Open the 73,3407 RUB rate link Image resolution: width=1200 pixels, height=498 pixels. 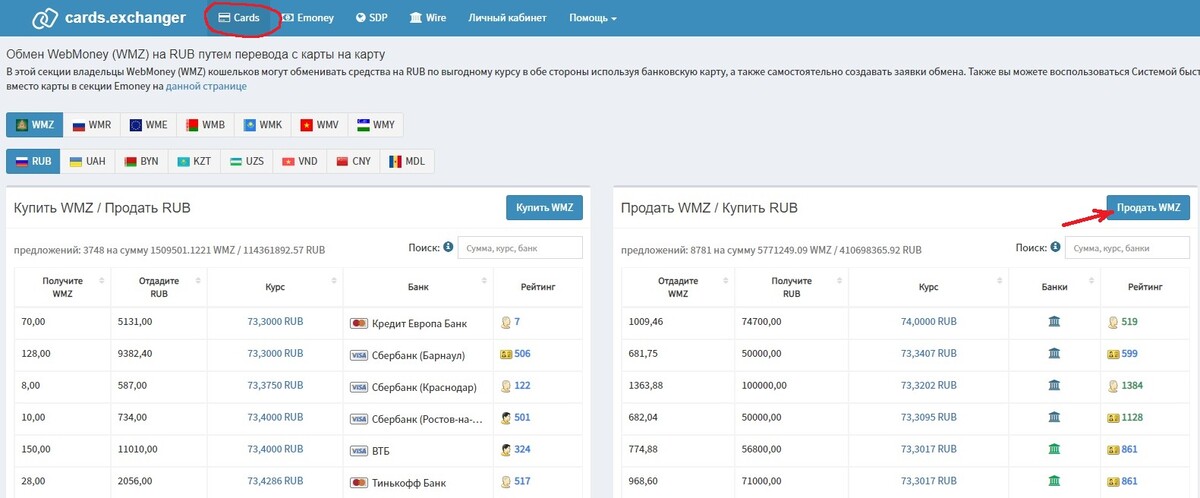coord(929,354)
